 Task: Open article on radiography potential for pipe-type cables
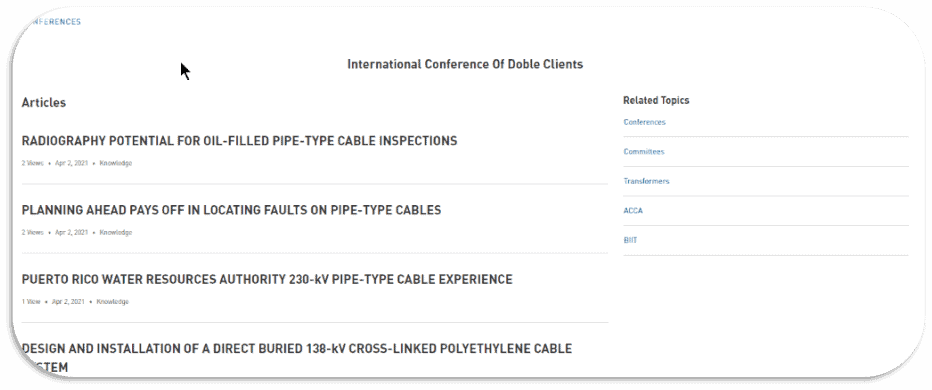tap(240, 141)
